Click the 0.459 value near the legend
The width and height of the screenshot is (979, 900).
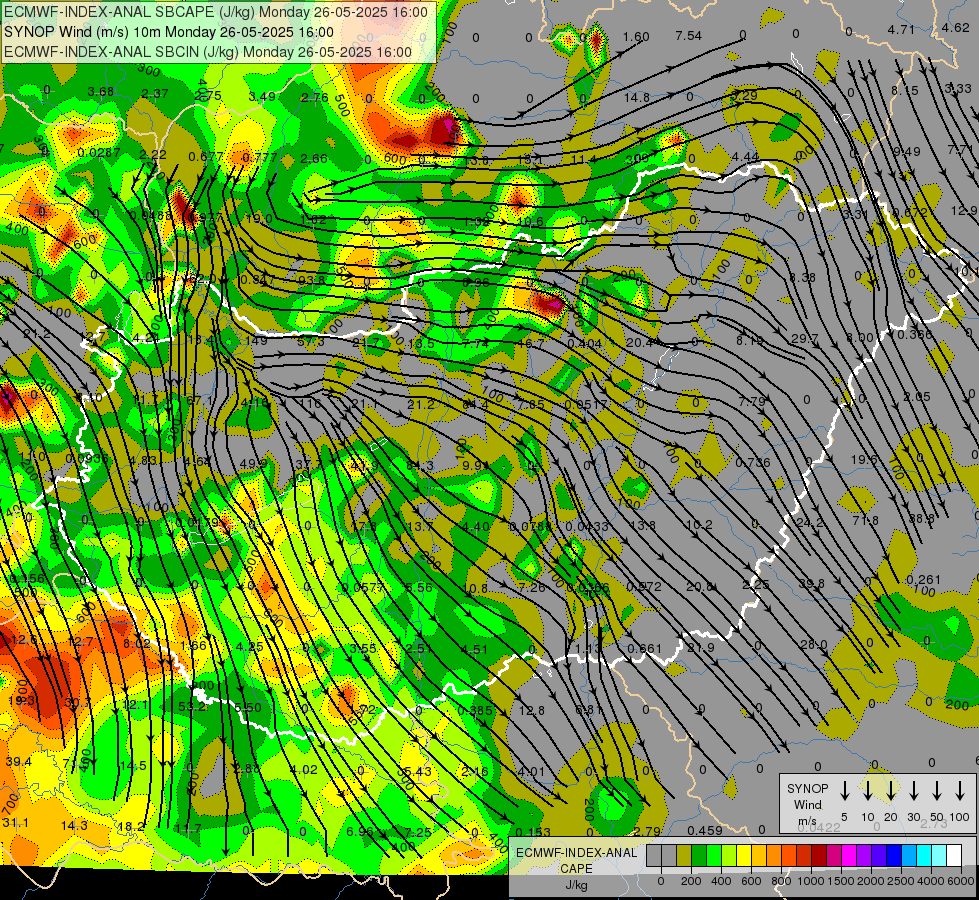705,830
